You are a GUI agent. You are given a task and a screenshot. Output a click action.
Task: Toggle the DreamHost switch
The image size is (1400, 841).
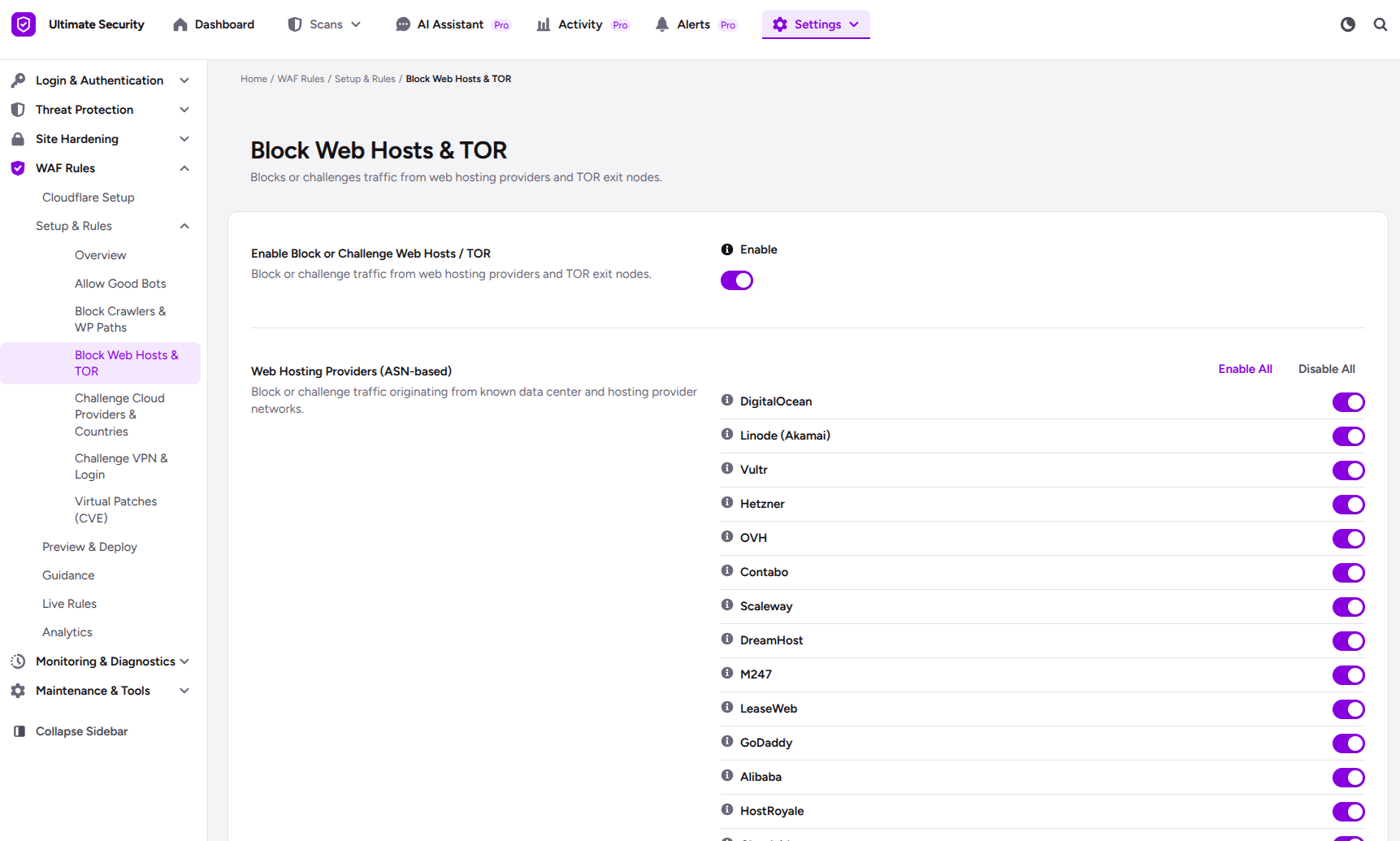click(x=1349, y=641)
